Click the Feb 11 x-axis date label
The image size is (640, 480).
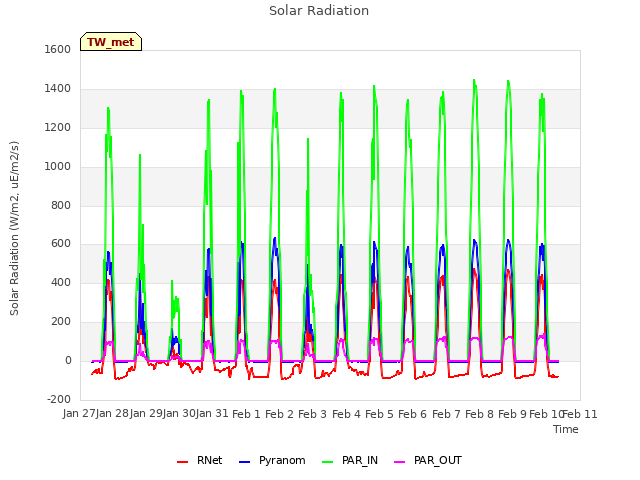pyautogui.click(x=580, y=414)
